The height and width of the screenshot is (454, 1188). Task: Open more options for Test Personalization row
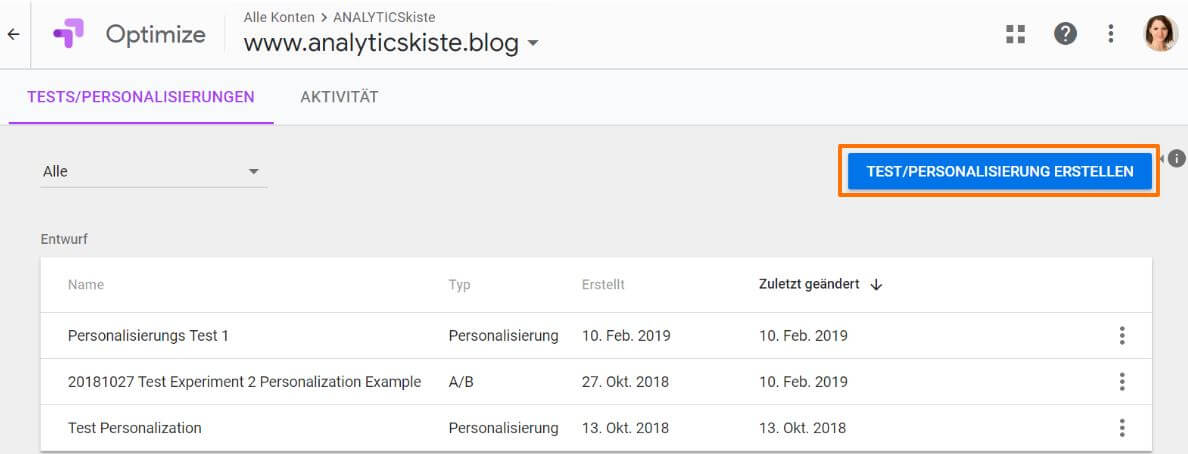(1122, 428)
